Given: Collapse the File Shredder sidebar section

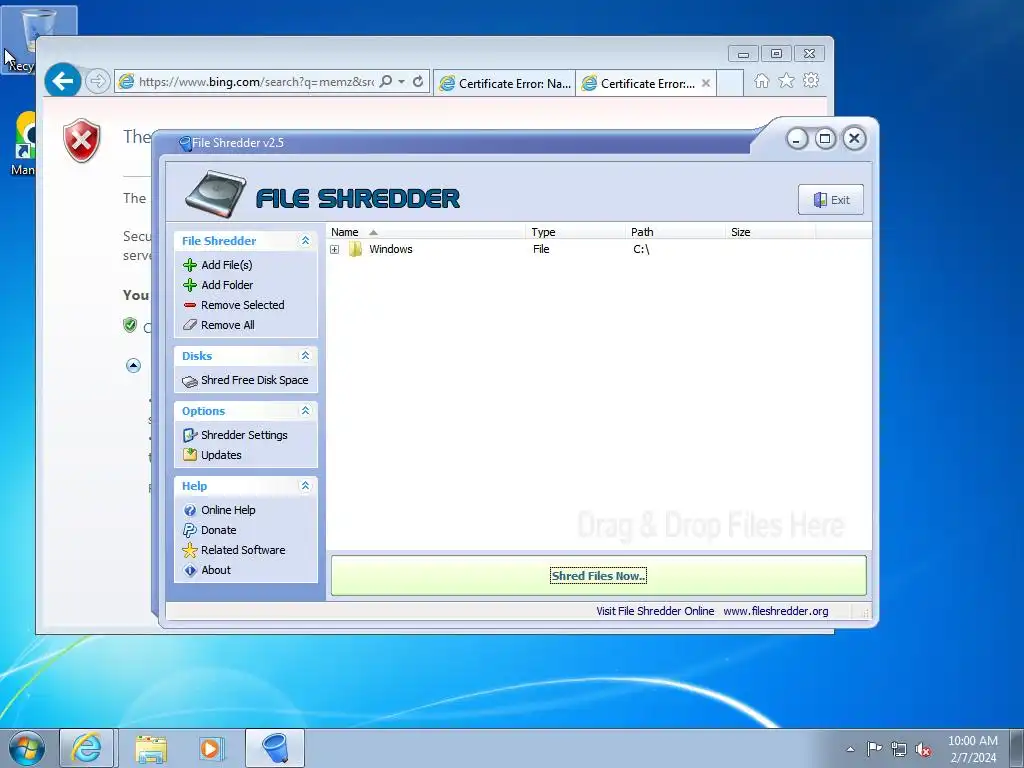Looking at the screenshot, I should tap(305, 241).
